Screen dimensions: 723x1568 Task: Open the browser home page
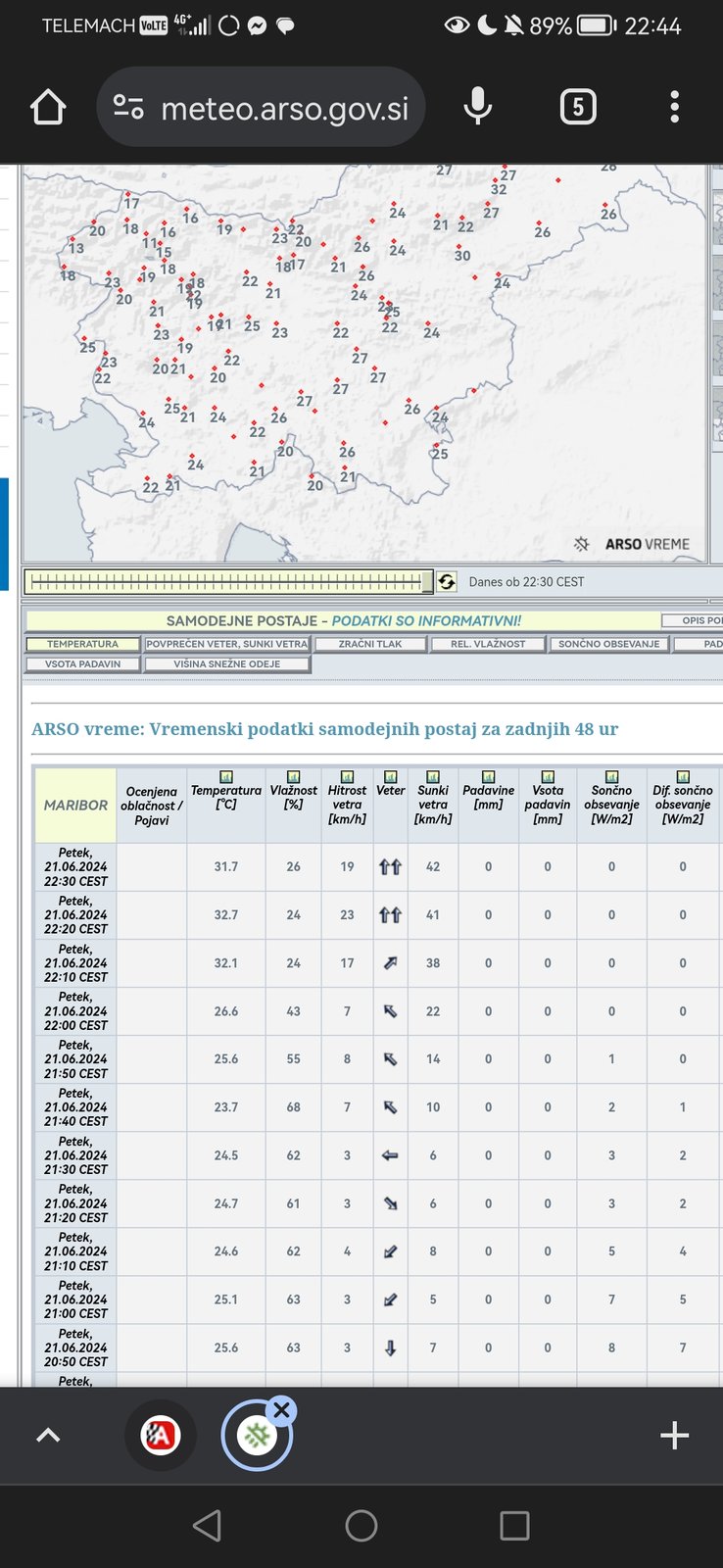pyautogui.click(x=48, y=107)
